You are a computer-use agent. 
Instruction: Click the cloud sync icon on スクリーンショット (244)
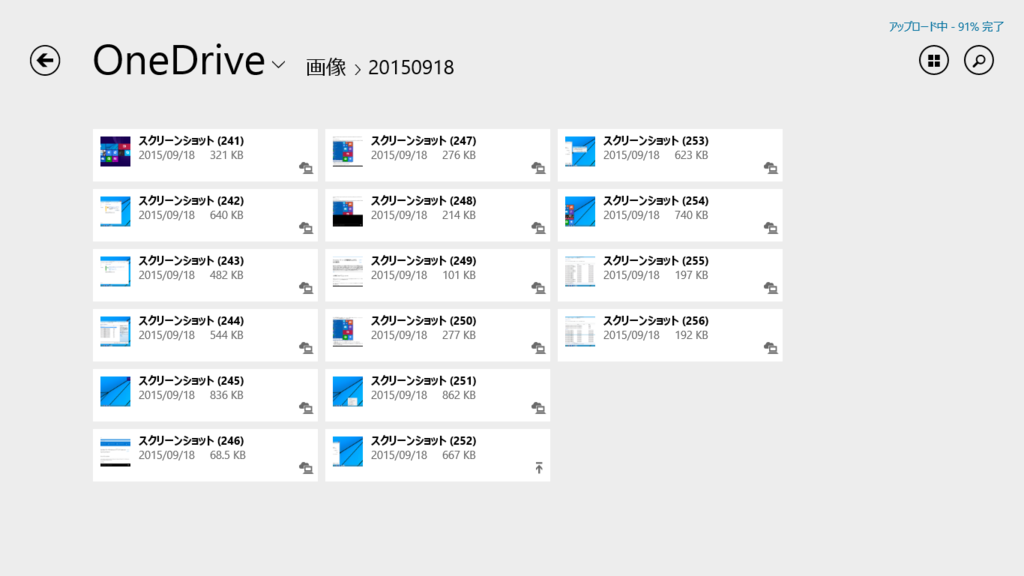pos(306,347)
